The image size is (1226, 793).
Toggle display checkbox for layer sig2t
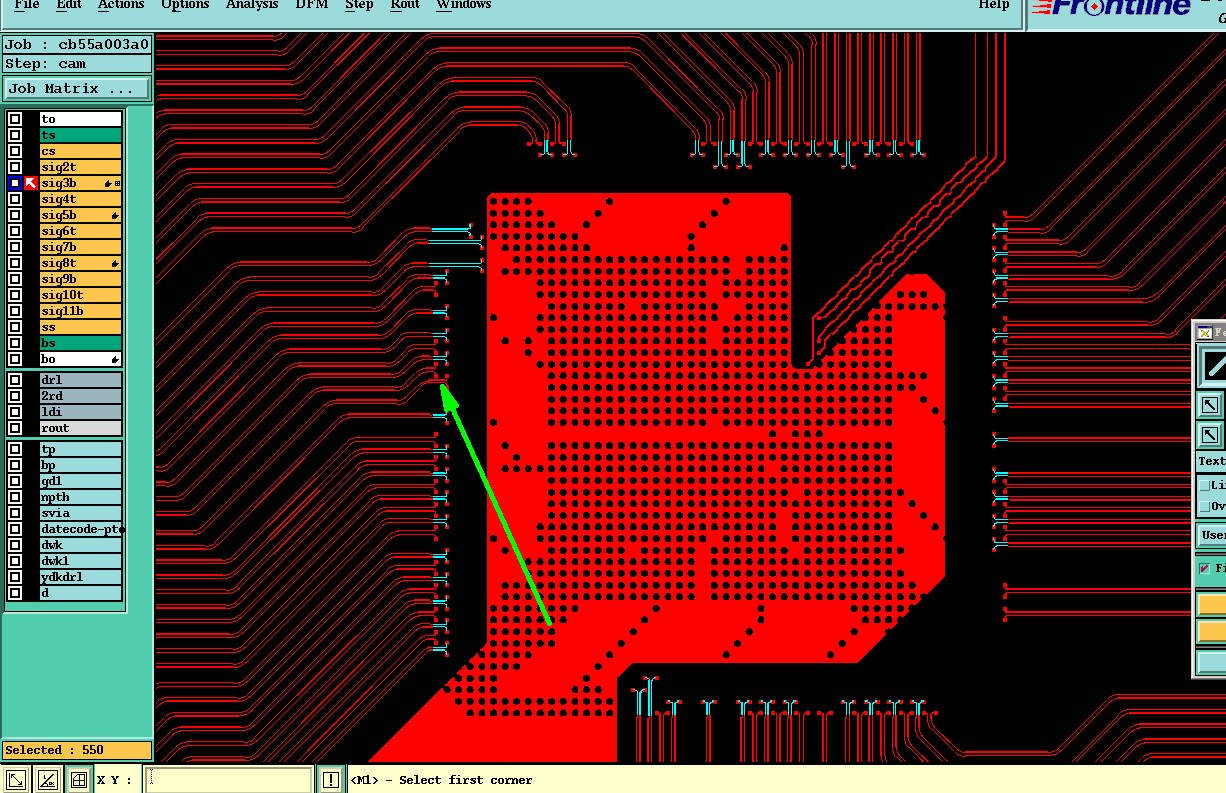(x=15, y=167)
